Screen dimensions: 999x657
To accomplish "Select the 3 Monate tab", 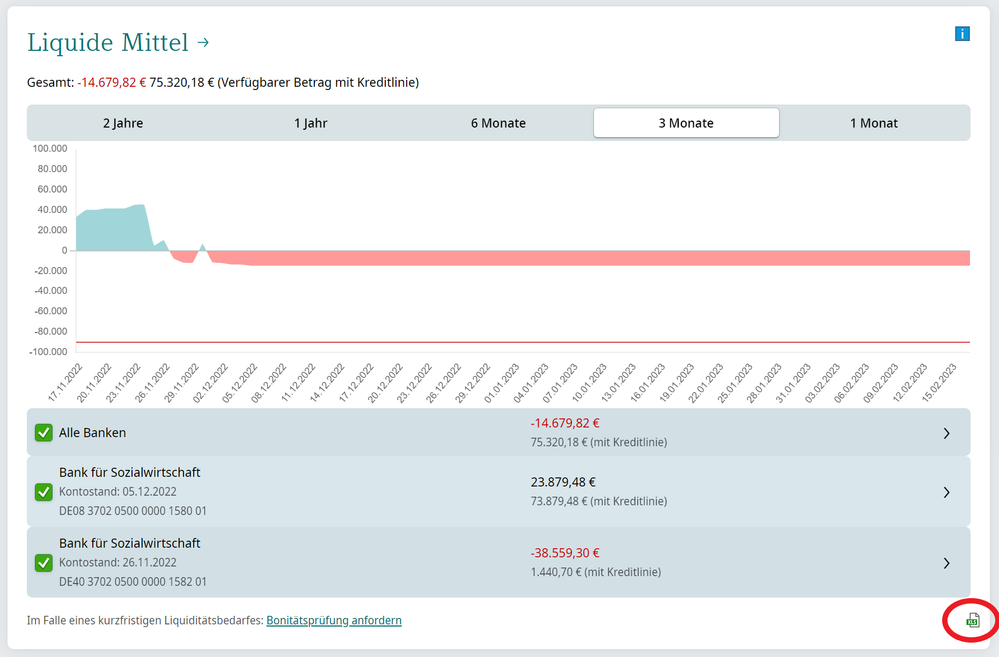I will click(x=686, y=123).
